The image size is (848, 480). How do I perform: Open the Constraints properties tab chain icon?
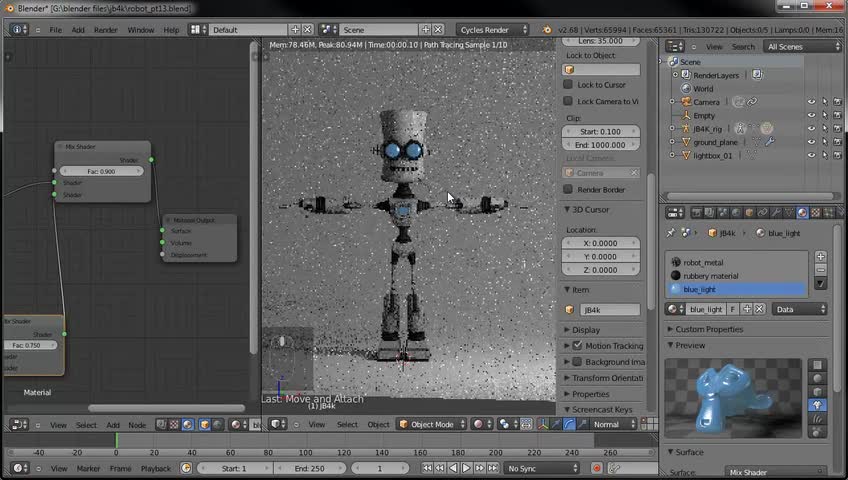pos(763,213)
